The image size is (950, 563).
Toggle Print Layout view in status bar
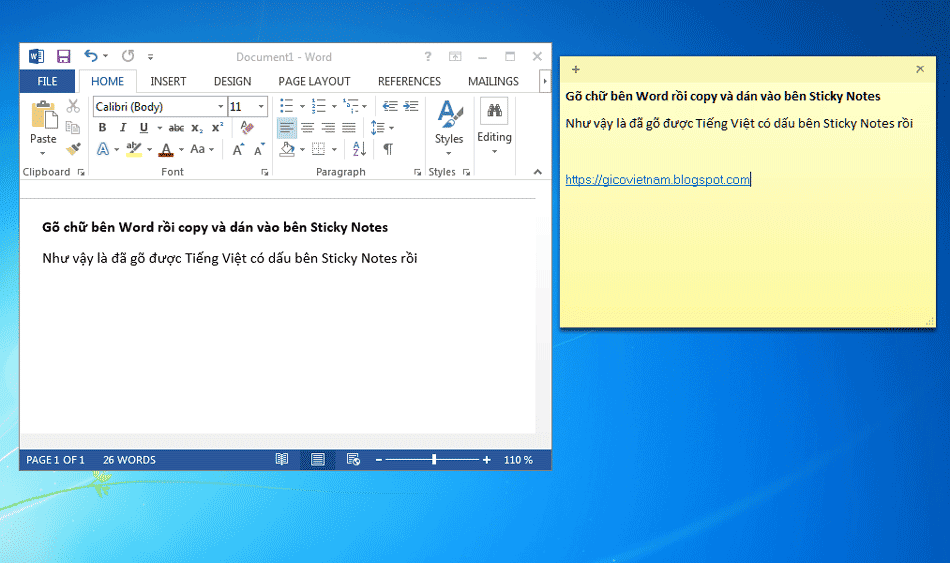coord(317,459)
